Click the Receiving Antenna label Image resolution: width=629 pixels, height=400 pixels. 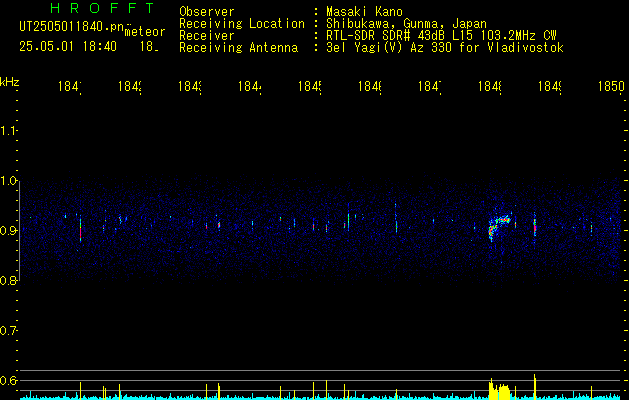coord(239,48)
